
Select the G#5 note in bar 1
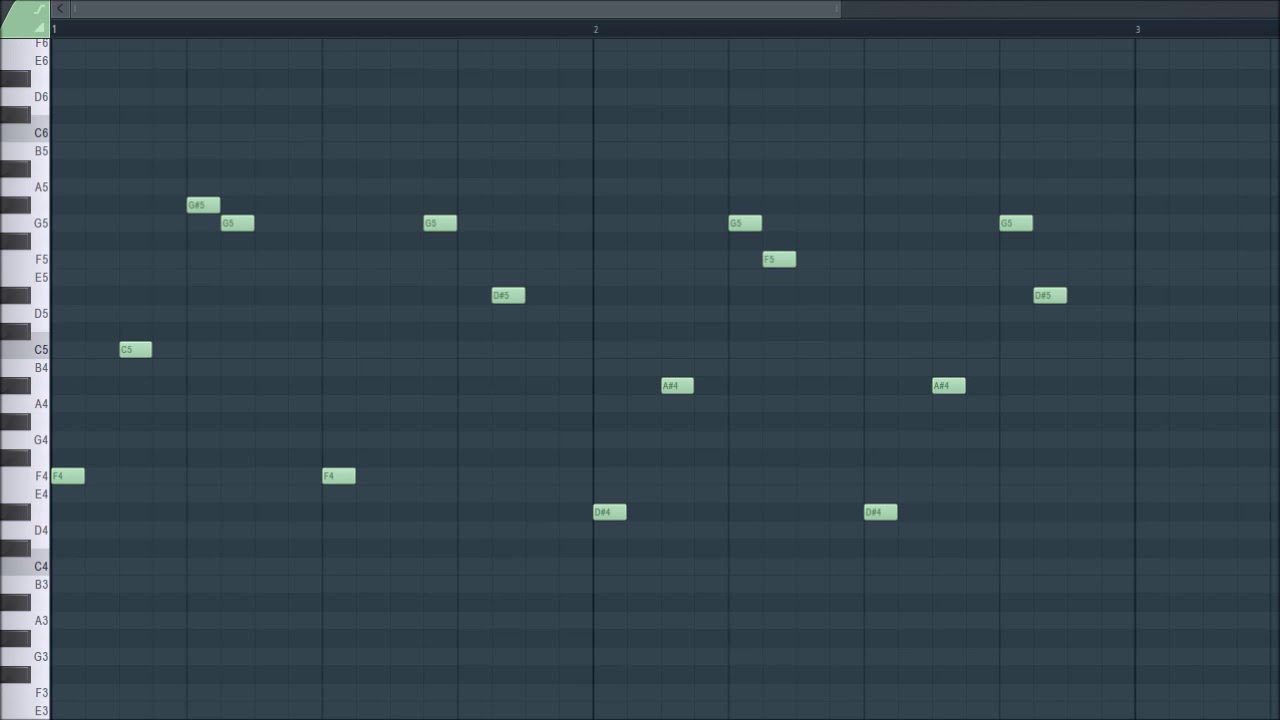(x=203, y=205)
